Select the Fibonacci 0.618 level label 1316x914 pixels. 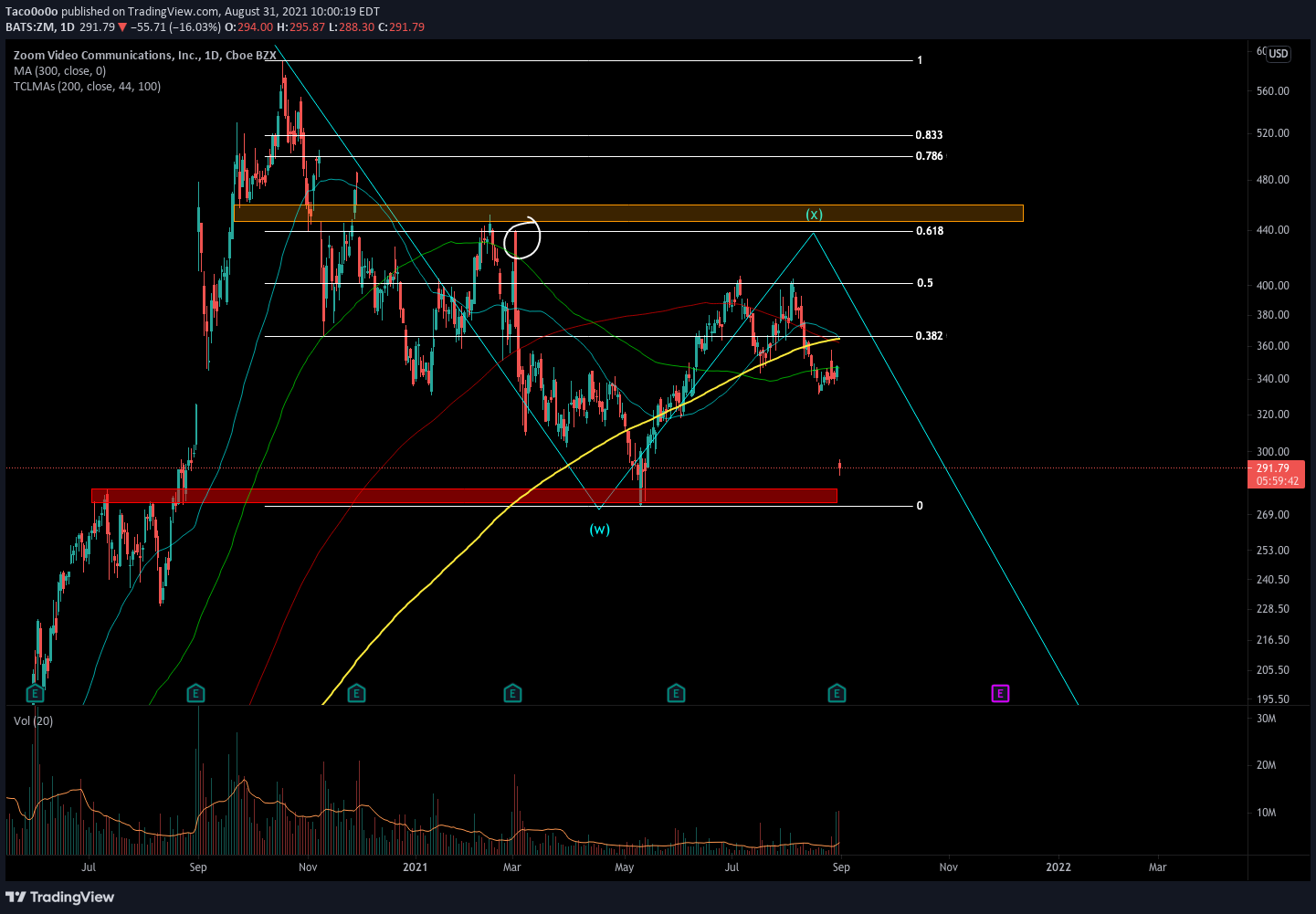pos(930,231)
